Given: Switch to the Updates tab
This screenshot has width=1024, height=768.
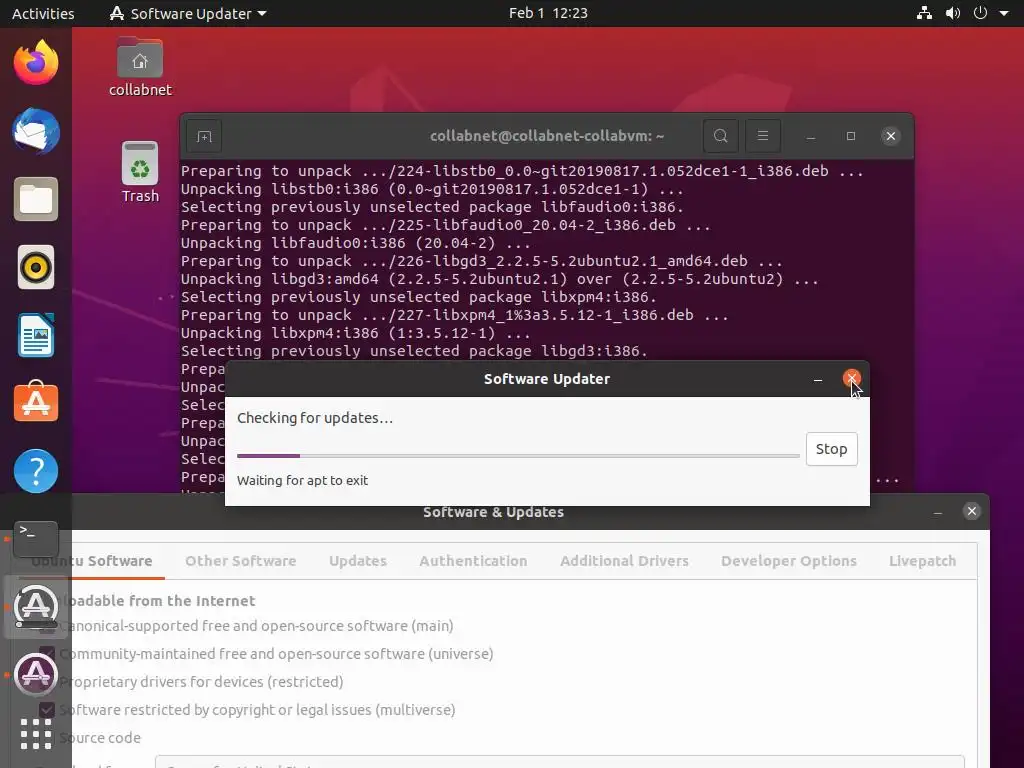Looking at the screenshot, I should tap(358, 561).
